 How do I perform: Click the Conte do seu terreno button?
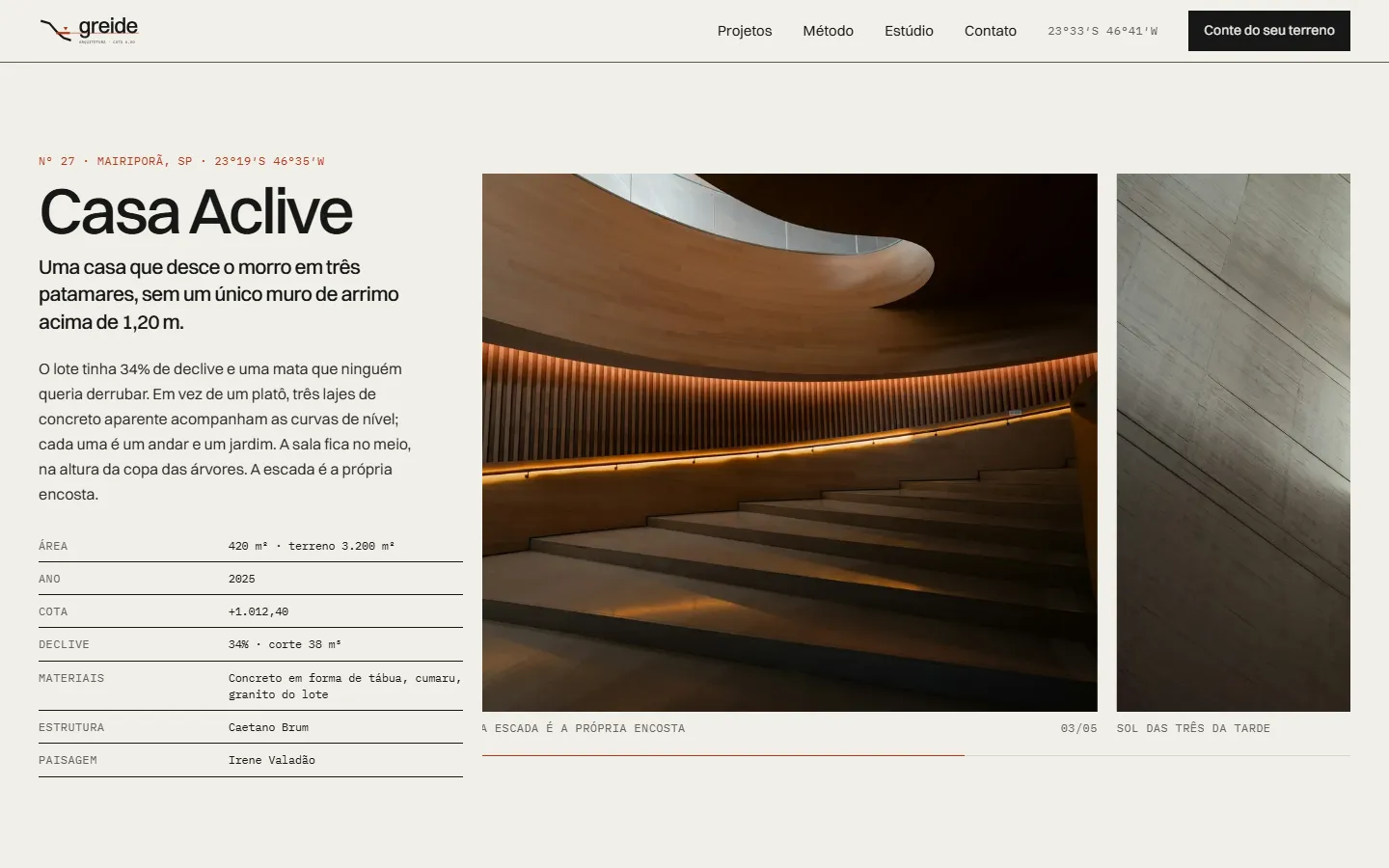(x=1269, y=31)
